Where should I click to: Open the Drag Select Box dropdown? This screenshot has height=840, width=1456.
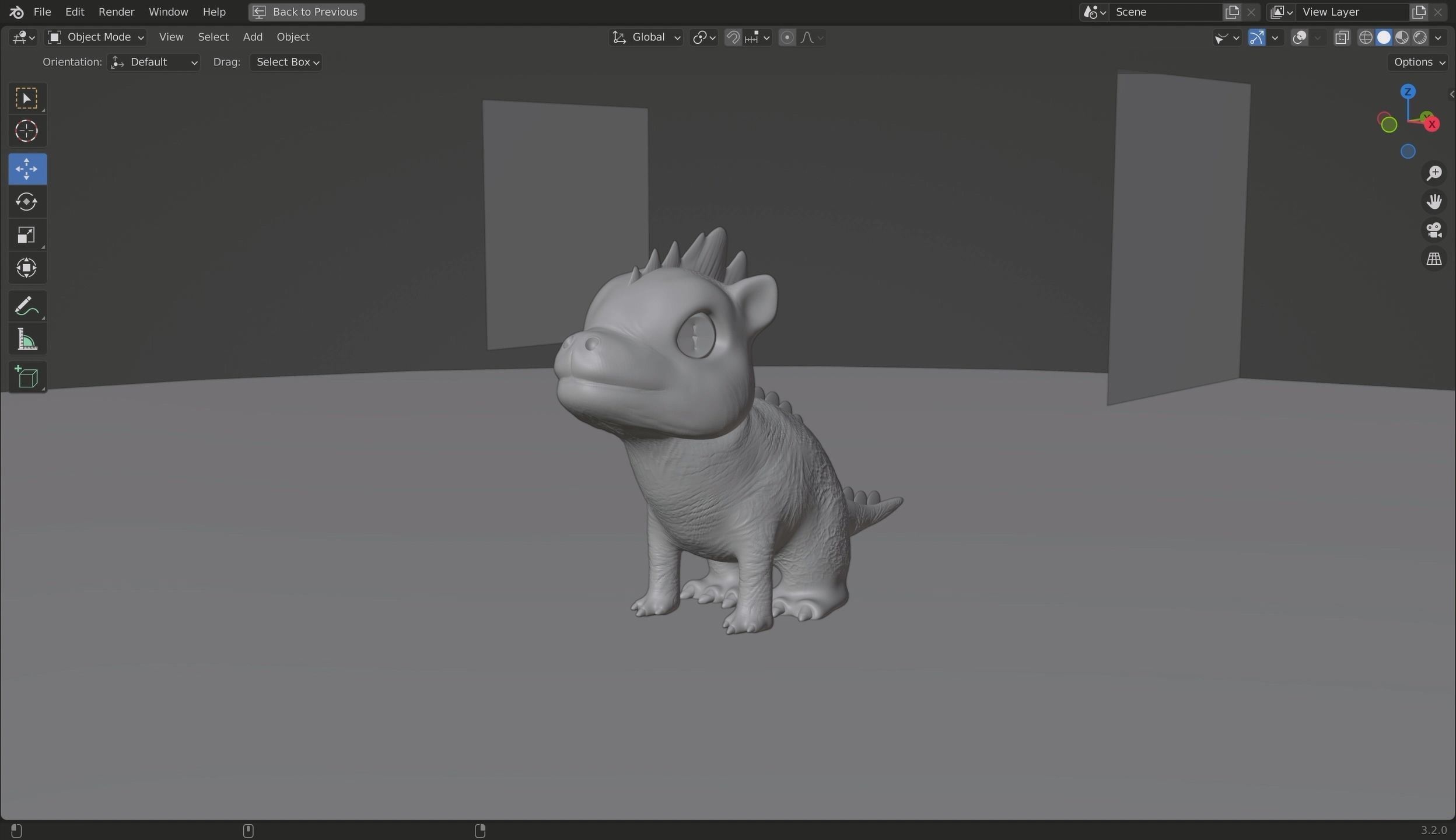coord(286,62)
